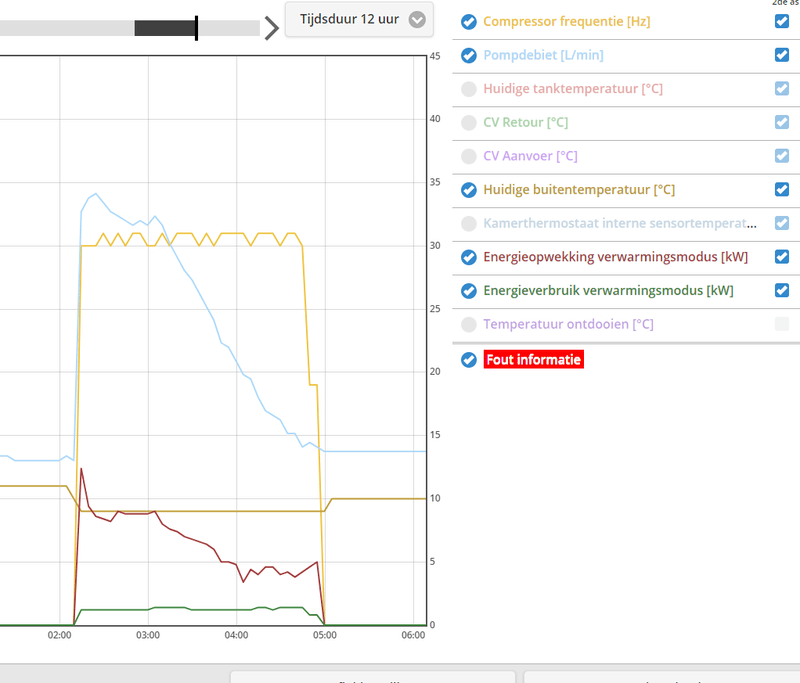
Task: Enable CV Aanvoer grey circle icon
Action: tap(468, 156)
